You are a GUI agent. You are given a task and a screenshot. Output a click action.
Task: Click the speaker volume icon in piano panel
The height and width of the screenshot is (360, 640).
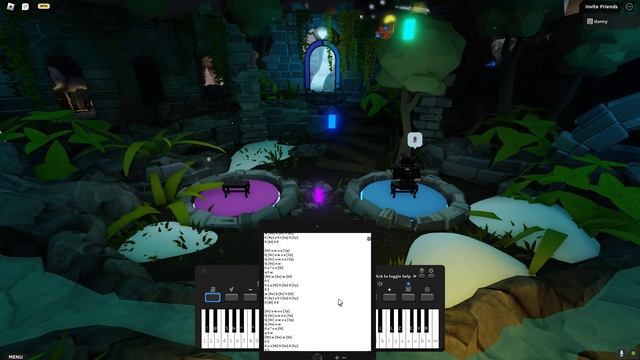tap(380, 284)
